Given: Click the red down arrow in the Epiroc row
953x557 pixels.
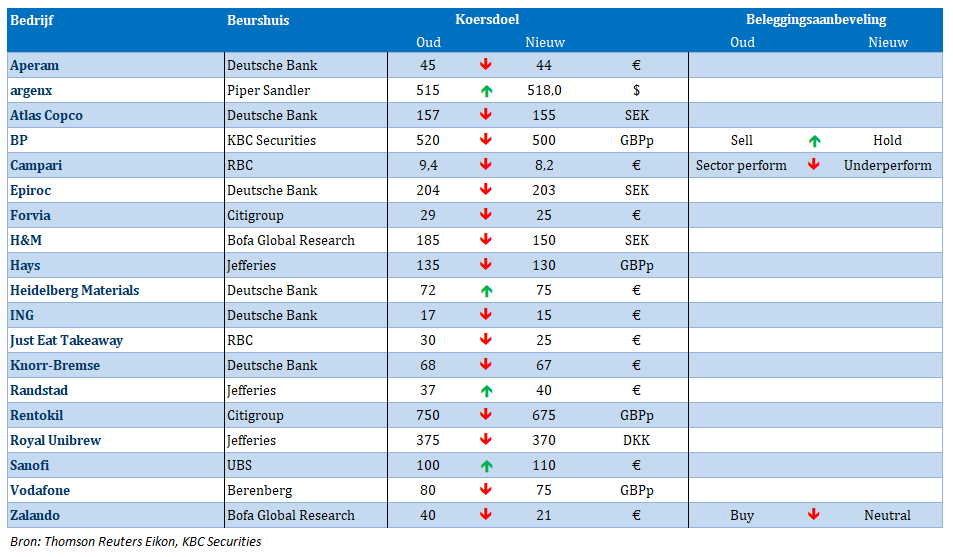Looking at the screenshot, I should 486,189.
